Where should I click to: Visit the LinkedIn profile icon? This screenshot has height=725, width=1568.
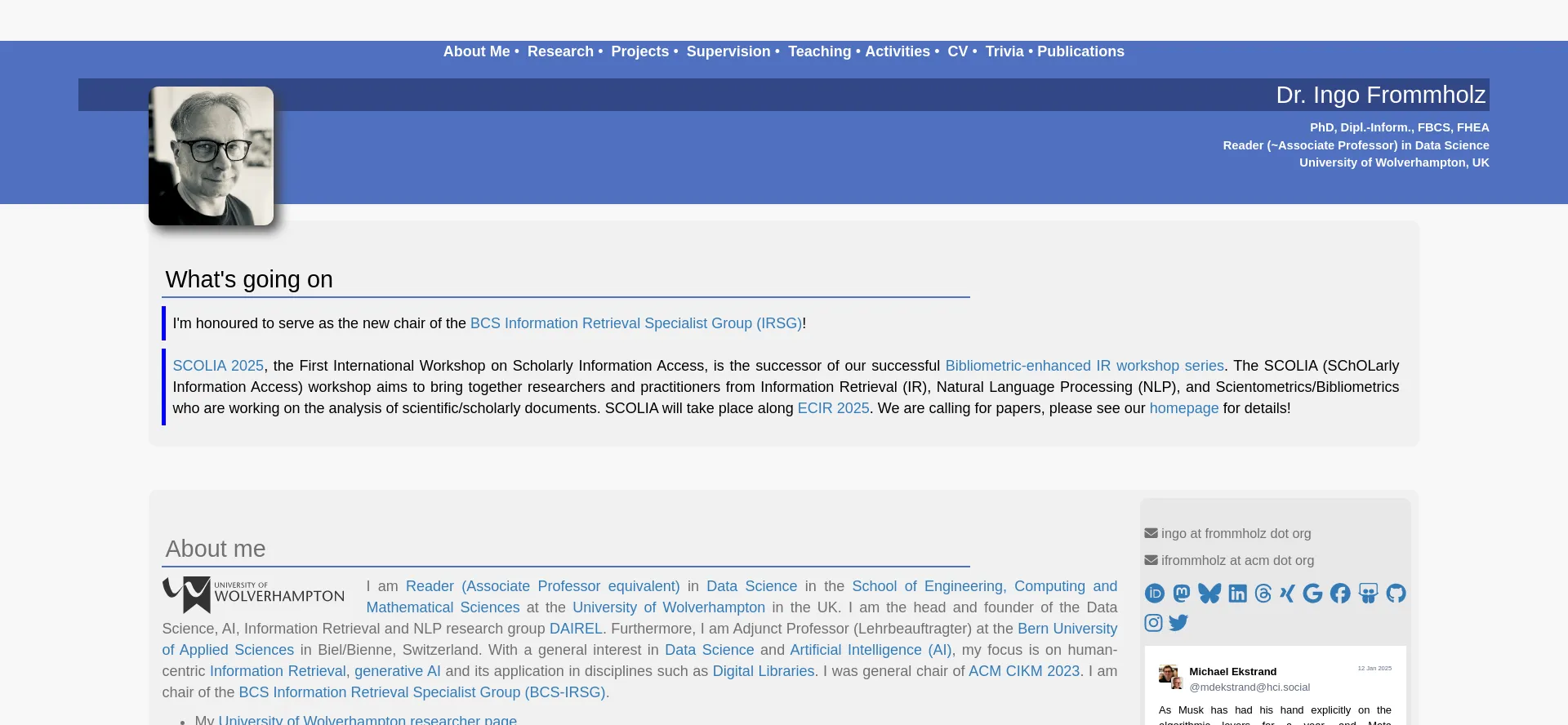coord(1237,594)
